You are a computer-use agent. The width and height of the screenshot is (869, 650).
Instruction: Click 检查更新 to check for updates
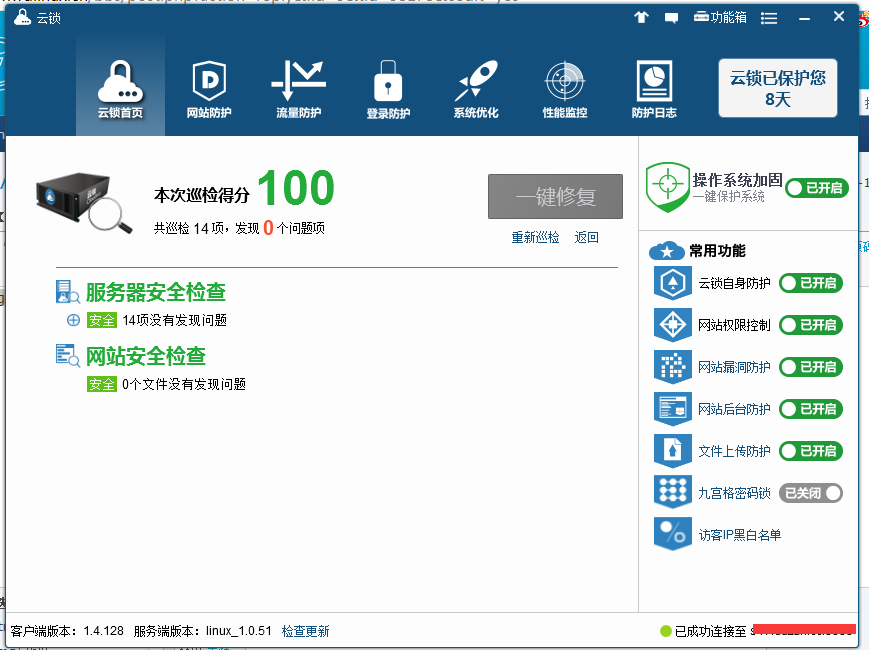tap(305, 631)
